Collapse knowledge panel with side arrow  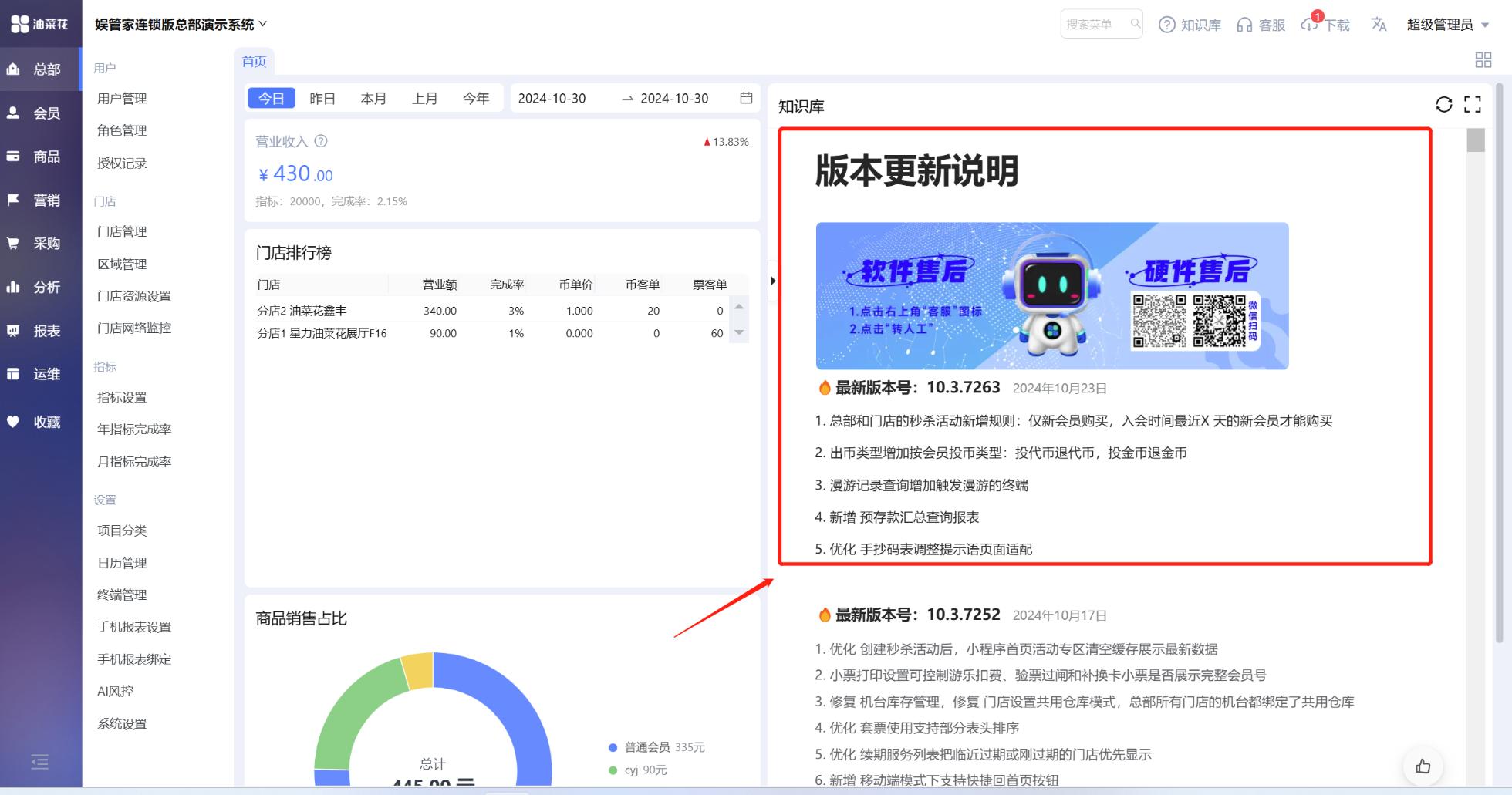(x=772, y=281)
